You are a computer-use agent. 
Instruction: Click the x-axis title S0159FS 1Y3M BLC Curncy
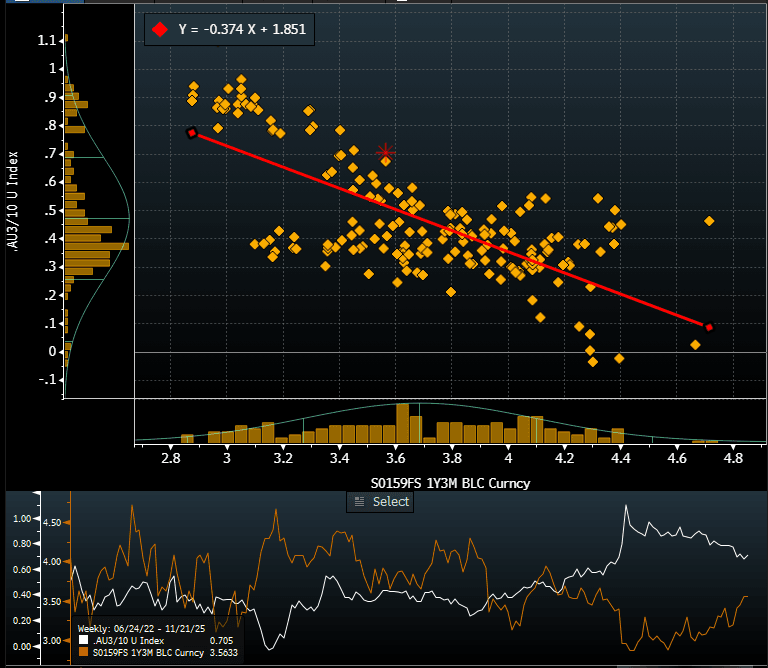[x=450, y=483]
